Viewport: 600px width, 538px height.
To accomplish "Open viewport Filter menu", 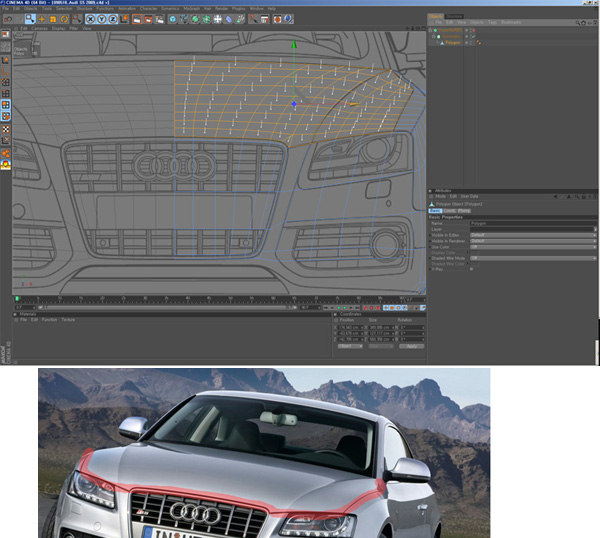I will point(73,28).
